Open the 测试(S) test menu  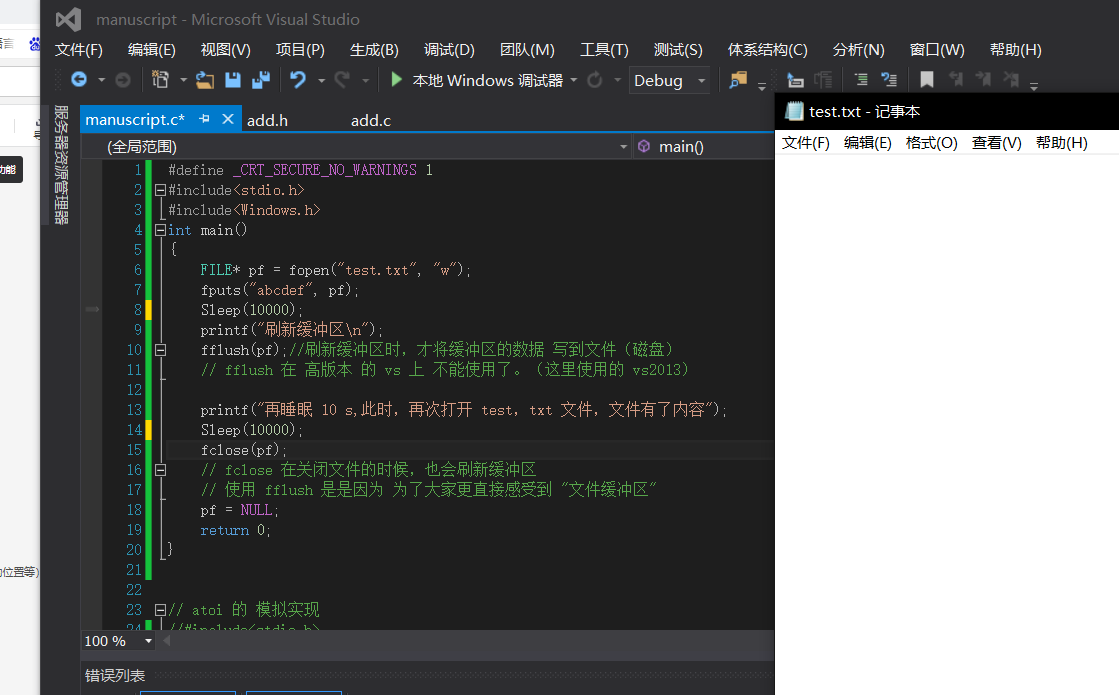pos(678,49)
